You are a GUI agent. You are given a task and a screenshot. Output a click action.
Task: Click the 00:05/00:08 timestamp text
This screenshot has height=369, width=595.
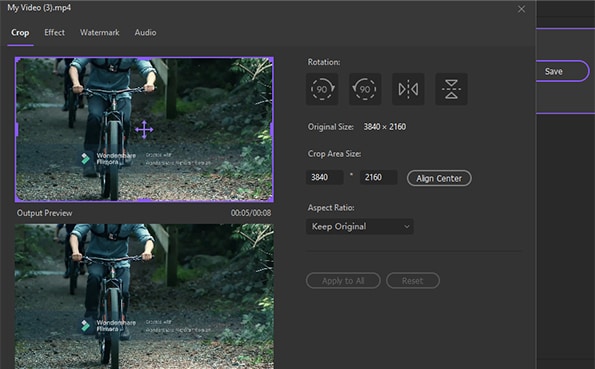[x=251, y=213]
